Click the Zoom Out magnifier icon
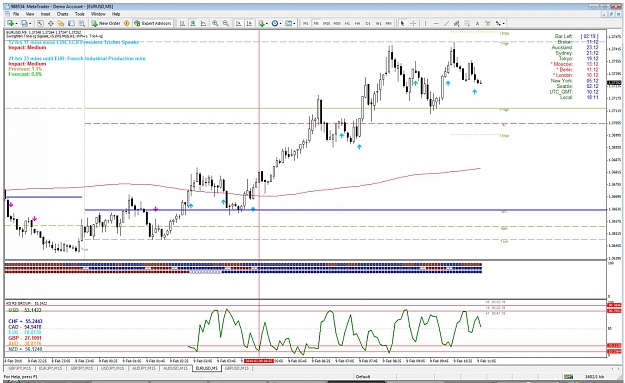Screen dimensions: 625x383 [226, 24]
